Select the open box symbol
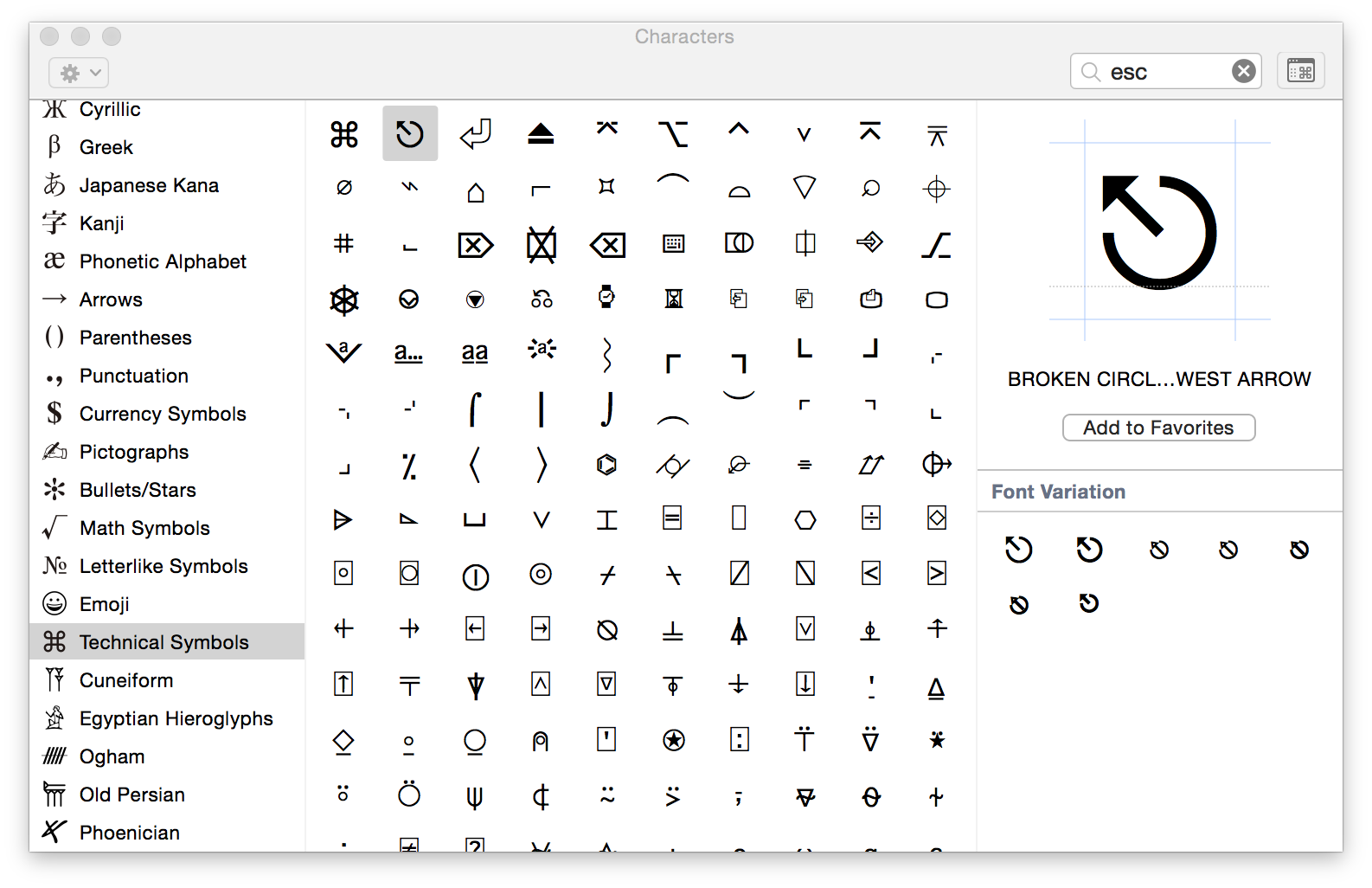 [x=475, y=520]
